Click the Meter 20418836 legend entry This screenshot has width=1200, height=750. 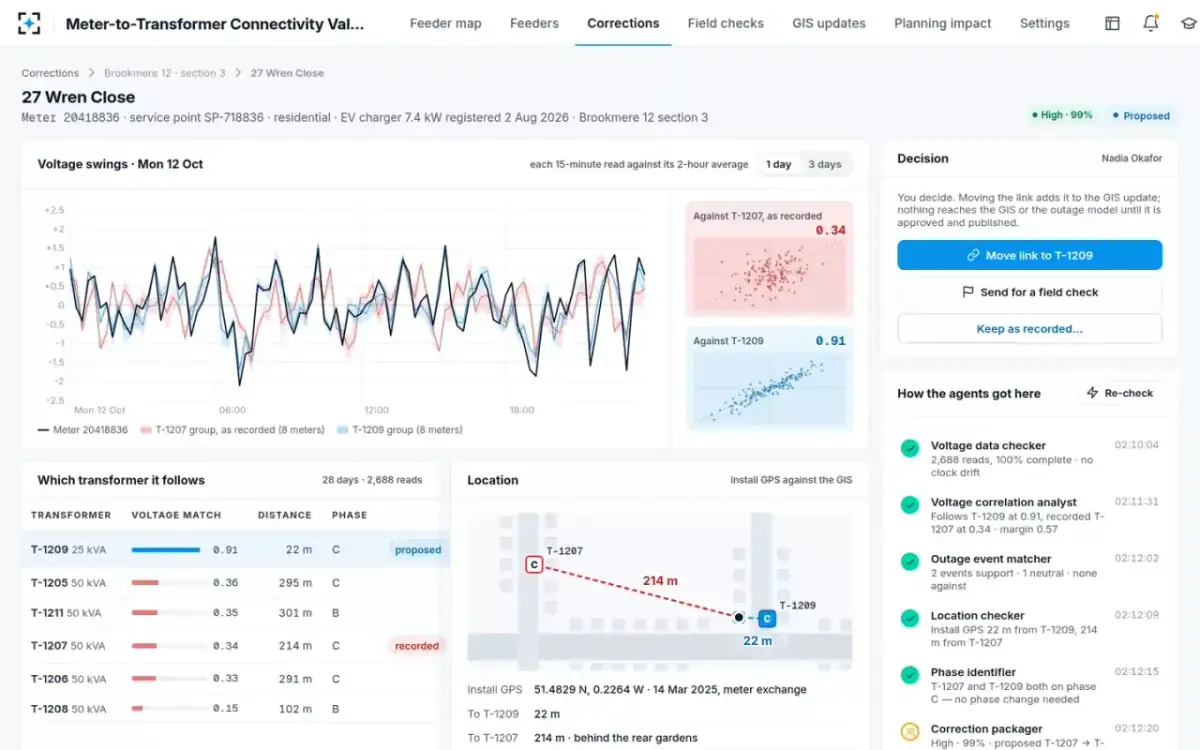83,430
